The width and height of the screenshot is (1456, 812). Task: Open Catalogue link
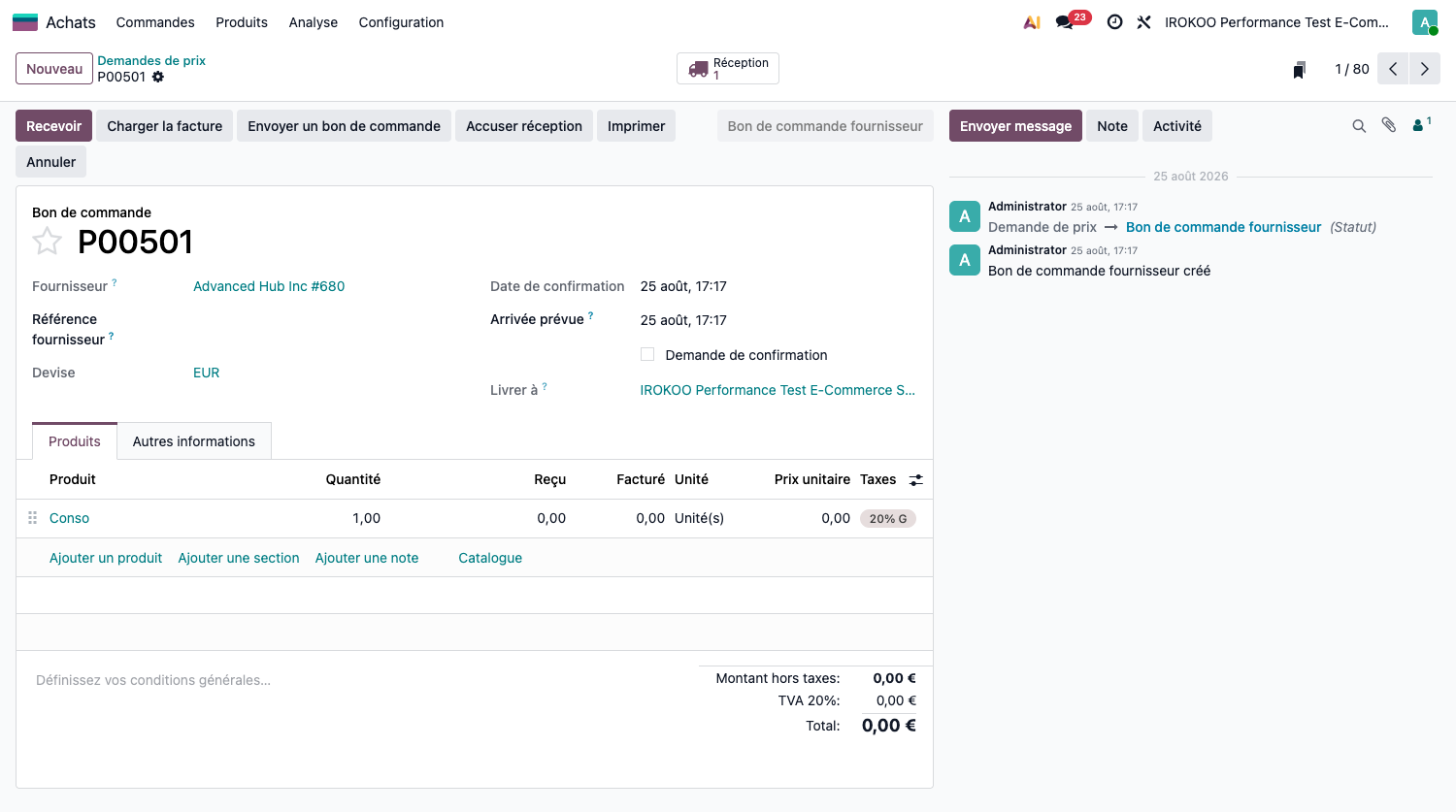click(x=490, y=558)
